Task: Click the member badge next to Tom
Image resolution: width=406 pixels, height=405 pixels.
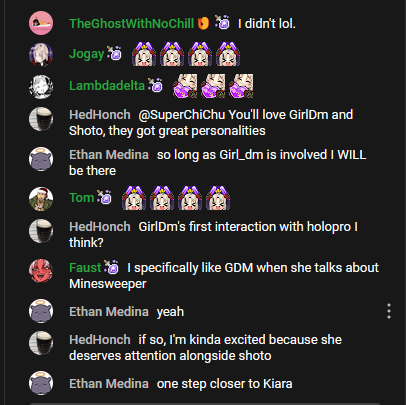Action: [104, 197]
